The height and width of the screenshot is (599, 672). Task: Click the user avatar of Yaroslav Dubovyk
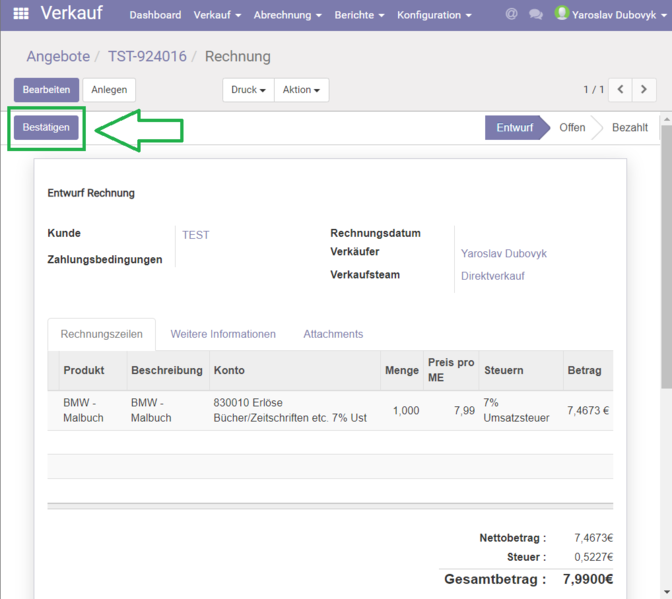[561, 13]
